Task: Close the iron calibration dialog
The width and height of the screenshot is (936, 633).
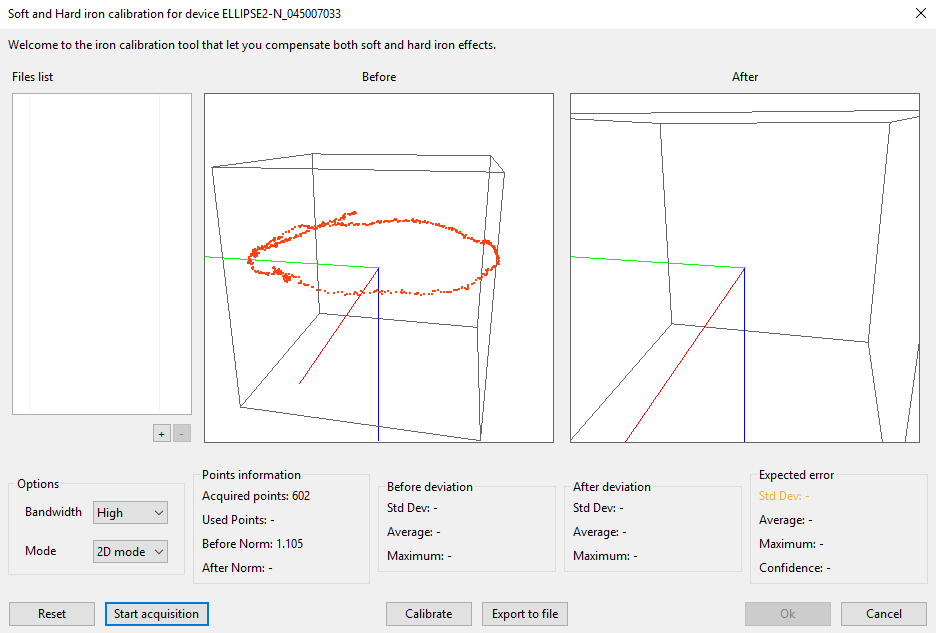Action: click(920, 13)
